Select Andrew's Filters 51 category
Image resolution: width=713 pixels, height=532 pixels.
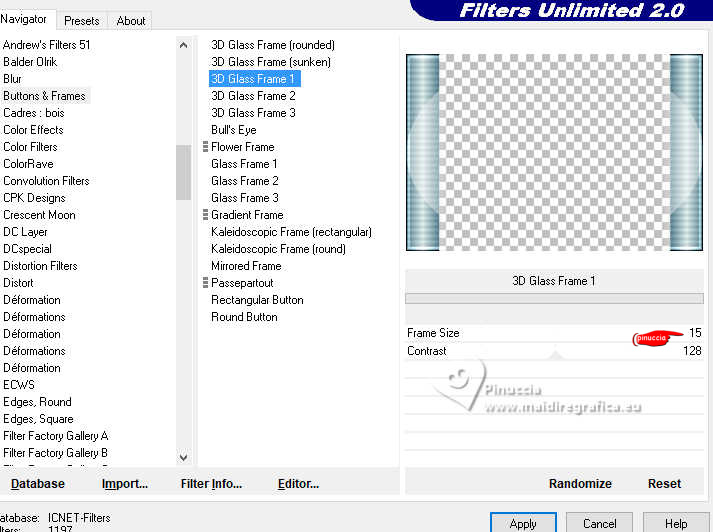pos(46,45)
